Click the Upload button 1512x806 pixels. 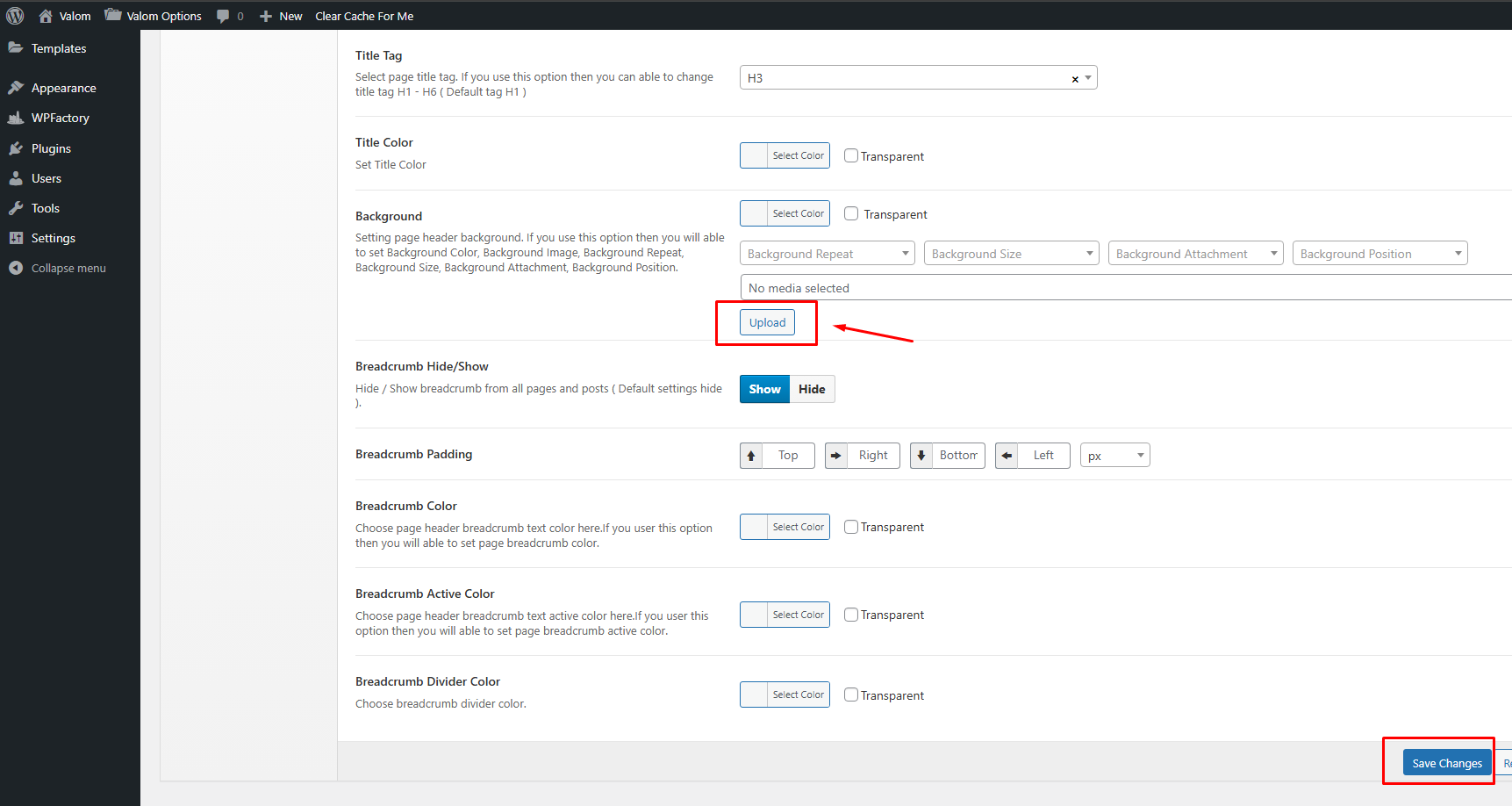coord(767,322)
